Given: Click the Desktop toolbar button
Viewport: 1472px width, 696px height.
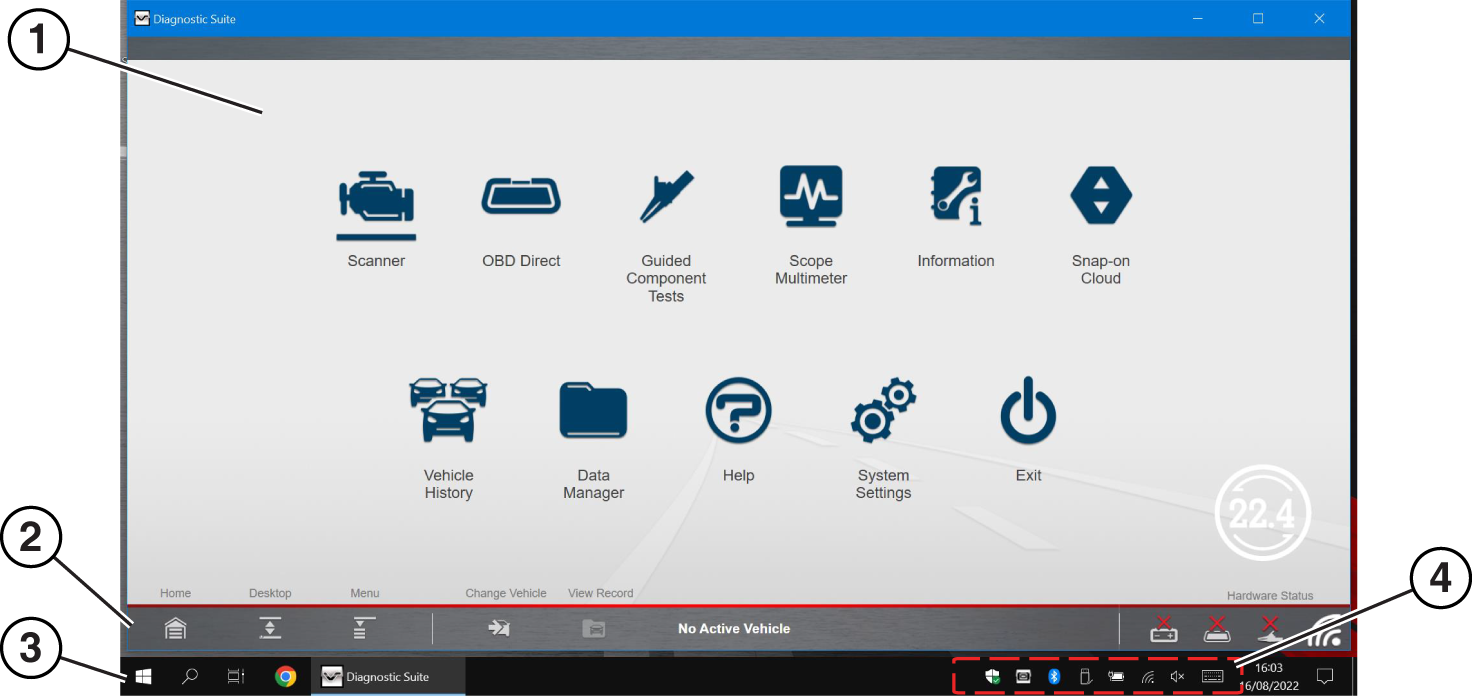Looking at the screenshot, I should (x=270, y=628).
